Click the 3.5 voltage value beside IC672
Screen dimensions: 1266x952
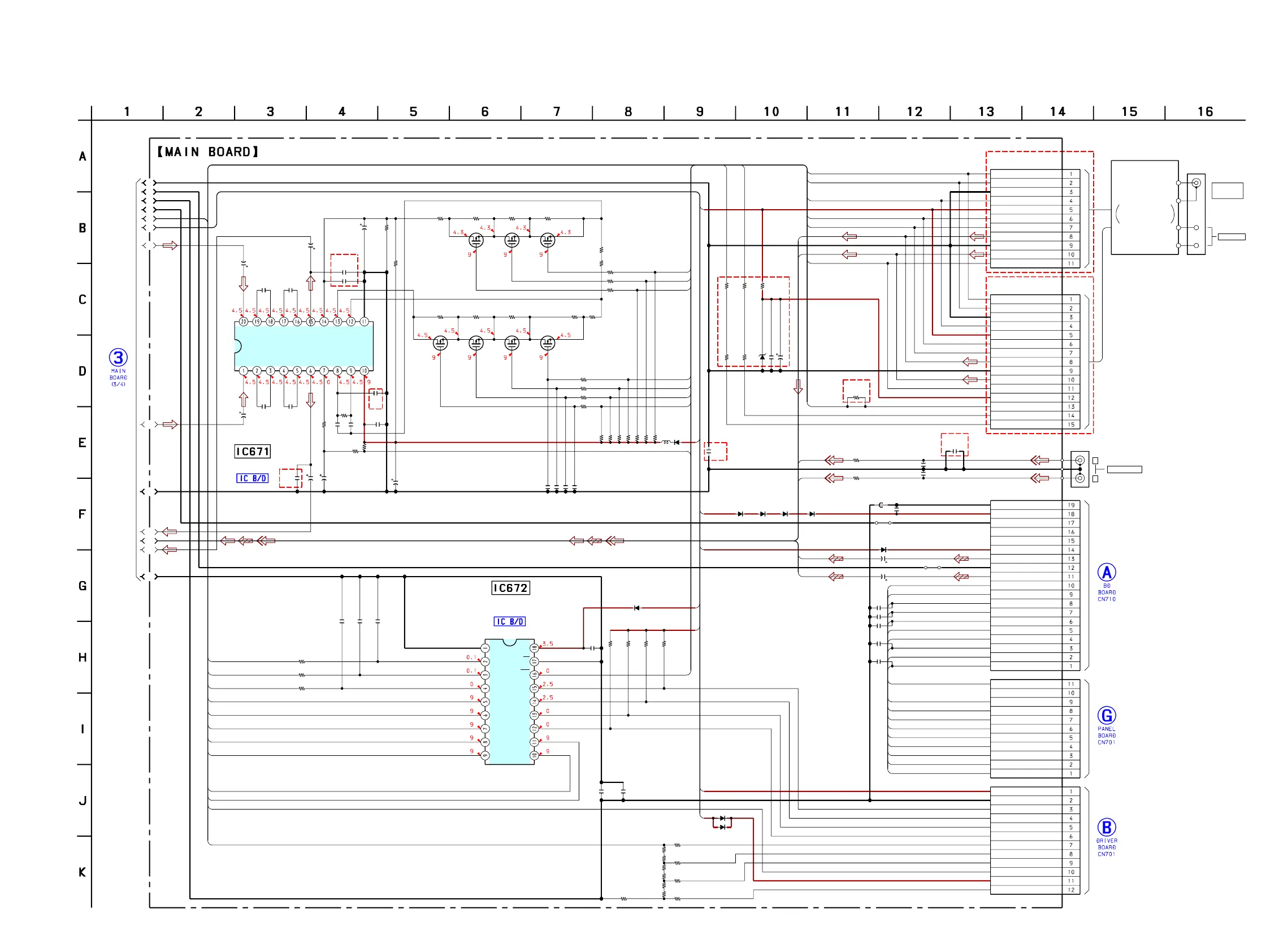pos(548,643)
